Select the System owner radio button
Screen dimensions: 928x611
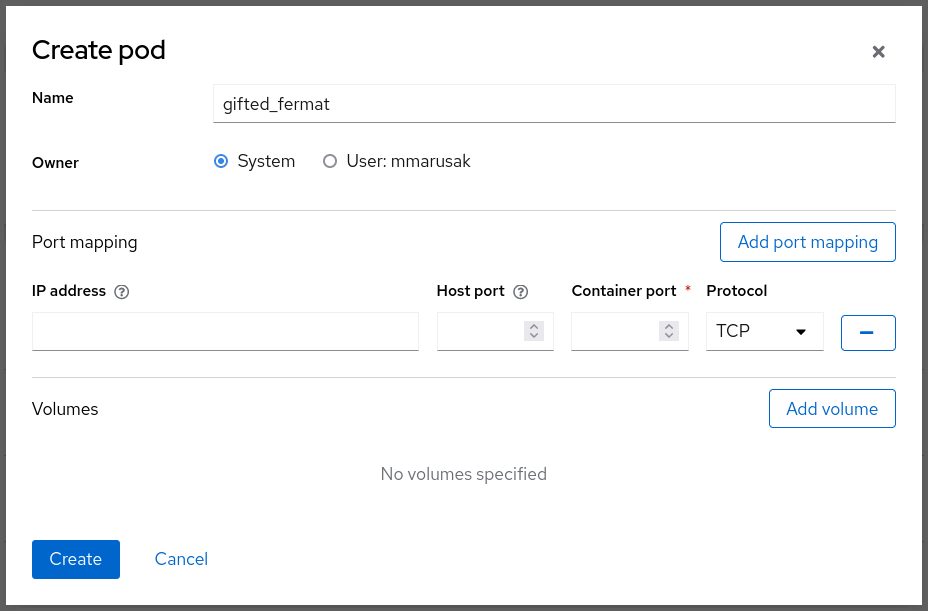[222, 161]
